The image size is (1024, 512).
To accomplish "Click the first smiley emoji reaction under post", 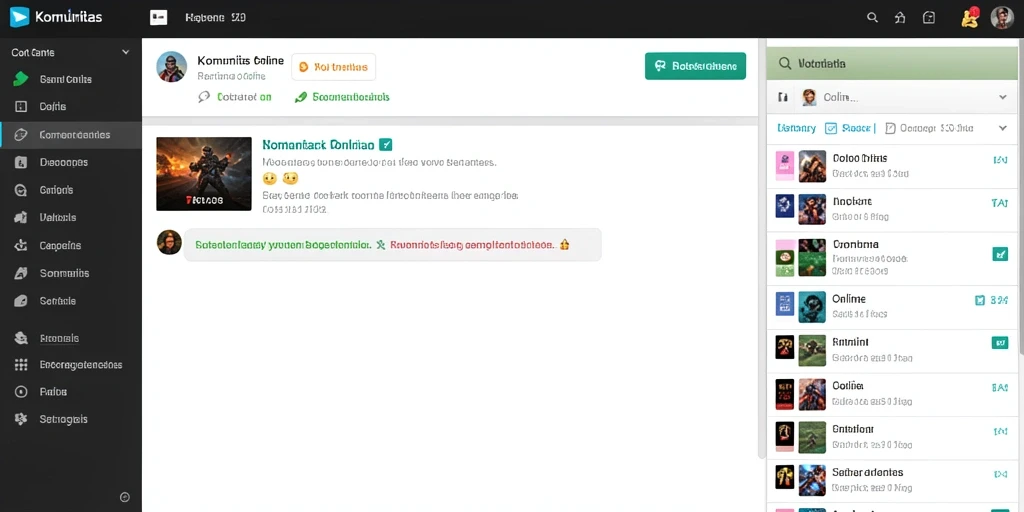I will 270,178.
